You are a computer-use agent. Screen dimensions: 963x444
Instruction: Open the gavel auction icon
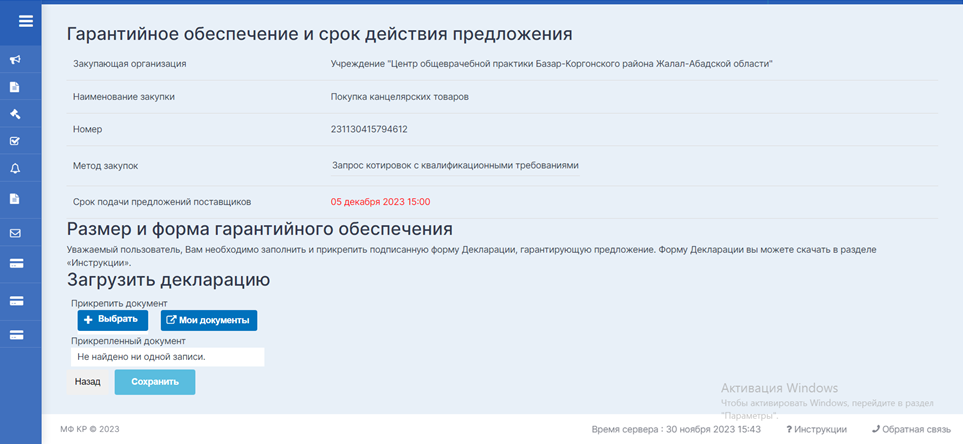(15, 114)
